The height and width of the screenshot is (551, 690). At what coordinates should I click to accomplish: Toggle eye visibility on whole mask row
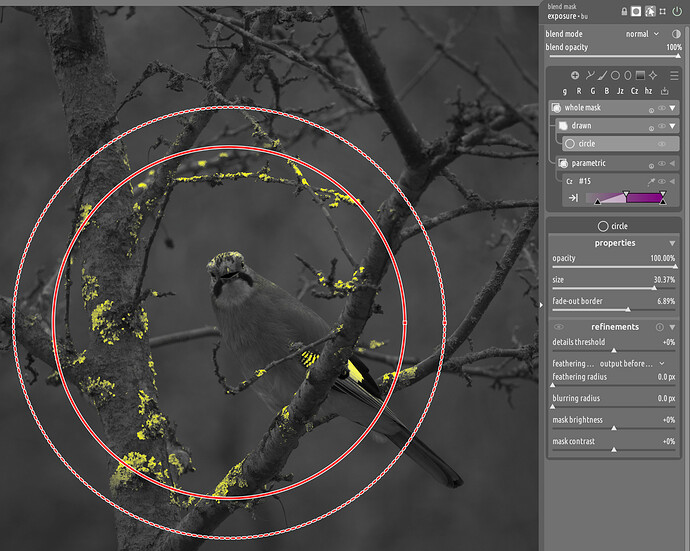[661, 108]
